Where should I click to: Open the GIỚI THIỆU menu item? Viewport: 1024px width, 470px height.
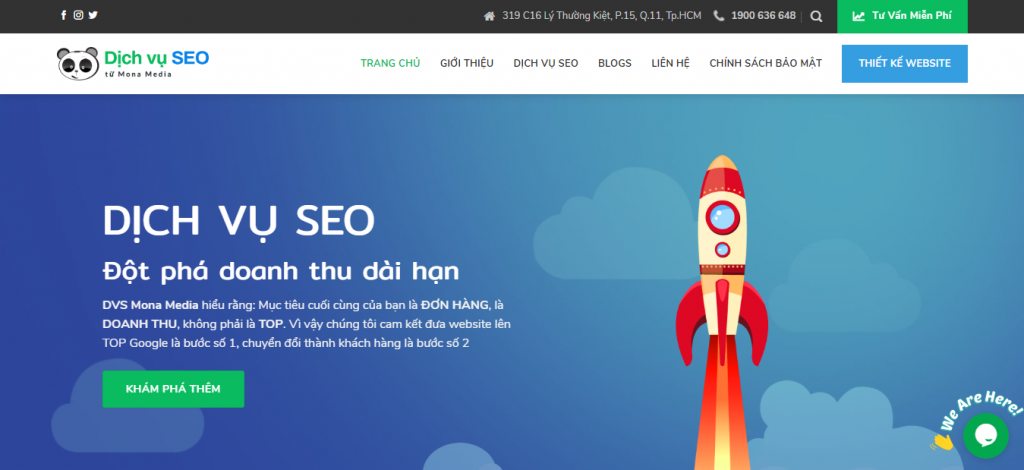pyautogui.click(x=467, y=63)
